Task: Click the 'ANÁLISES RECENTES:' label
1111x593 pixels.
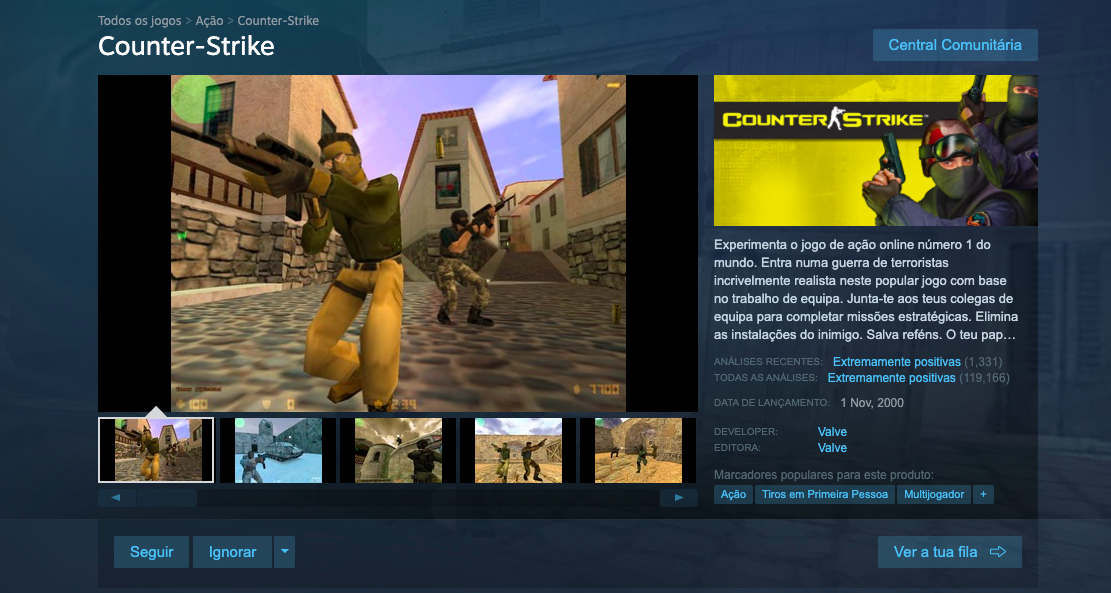Action: pyautogui.click(x=769, y=362)
